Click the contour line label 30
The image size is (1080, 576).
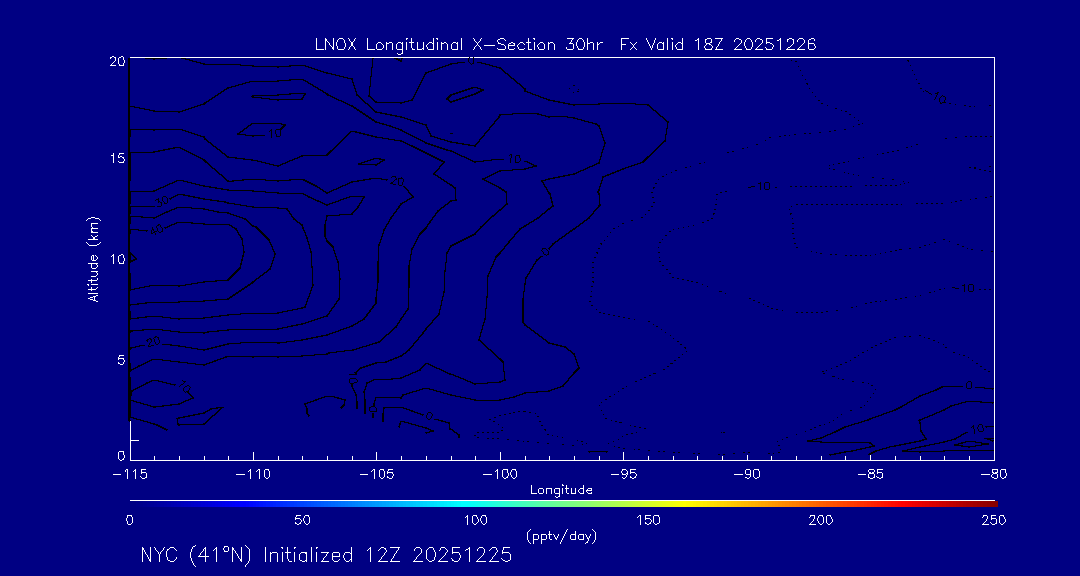pos(162,202)
